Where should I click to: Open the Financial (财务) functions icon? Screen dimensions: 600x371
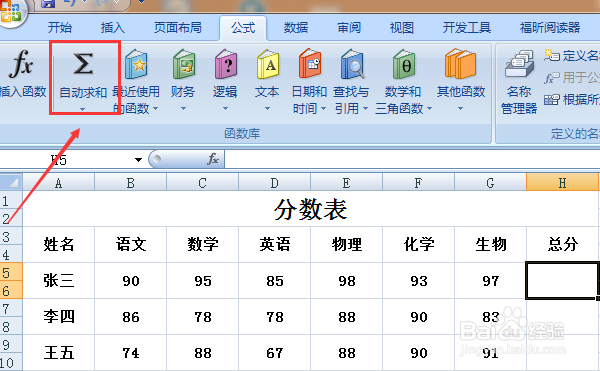183,63
